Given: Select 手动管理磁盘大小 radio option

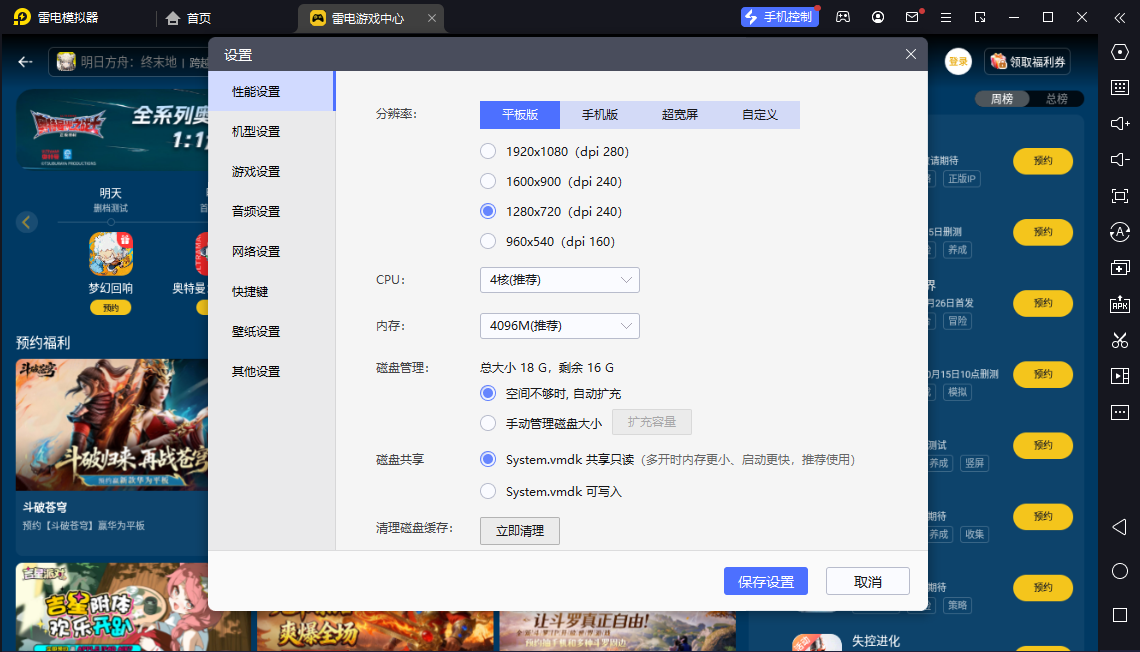Looking at the screenshot, I should point(488,423).
